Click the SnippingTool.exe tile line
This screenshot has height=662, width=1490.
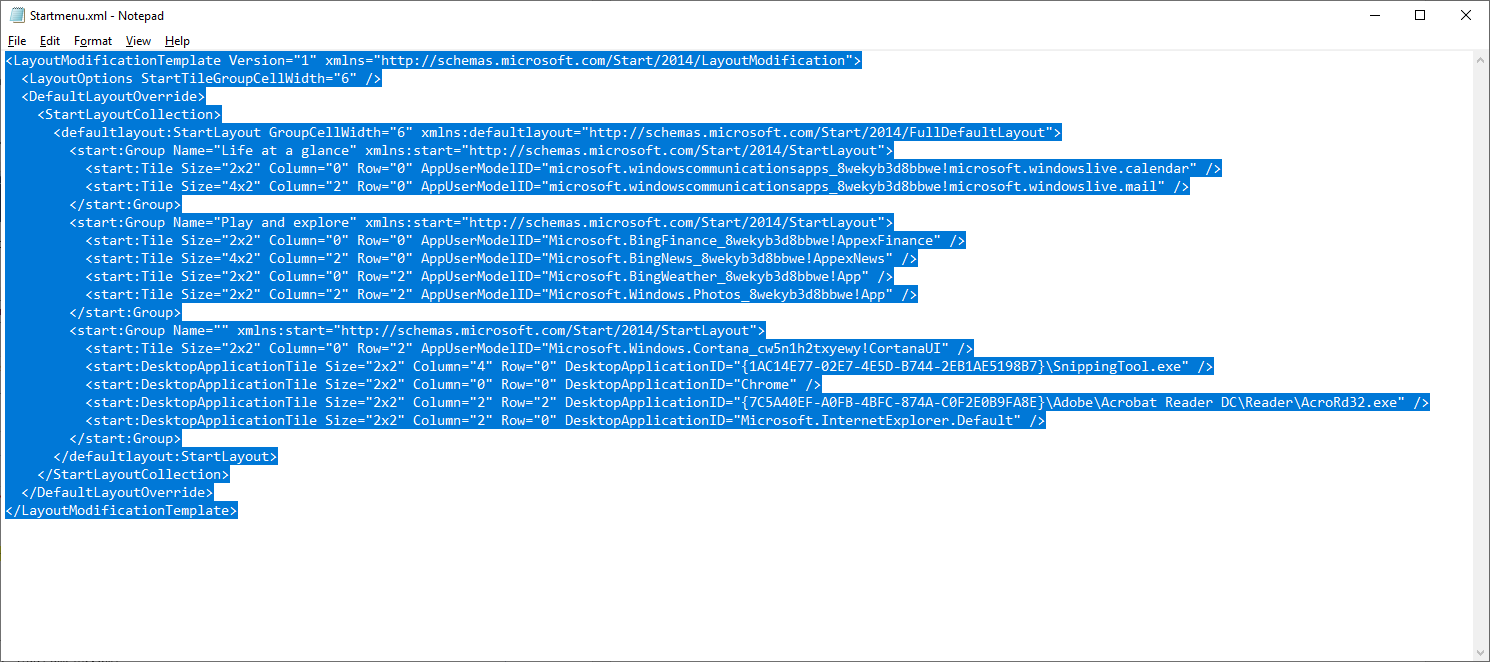click(649, 367)
